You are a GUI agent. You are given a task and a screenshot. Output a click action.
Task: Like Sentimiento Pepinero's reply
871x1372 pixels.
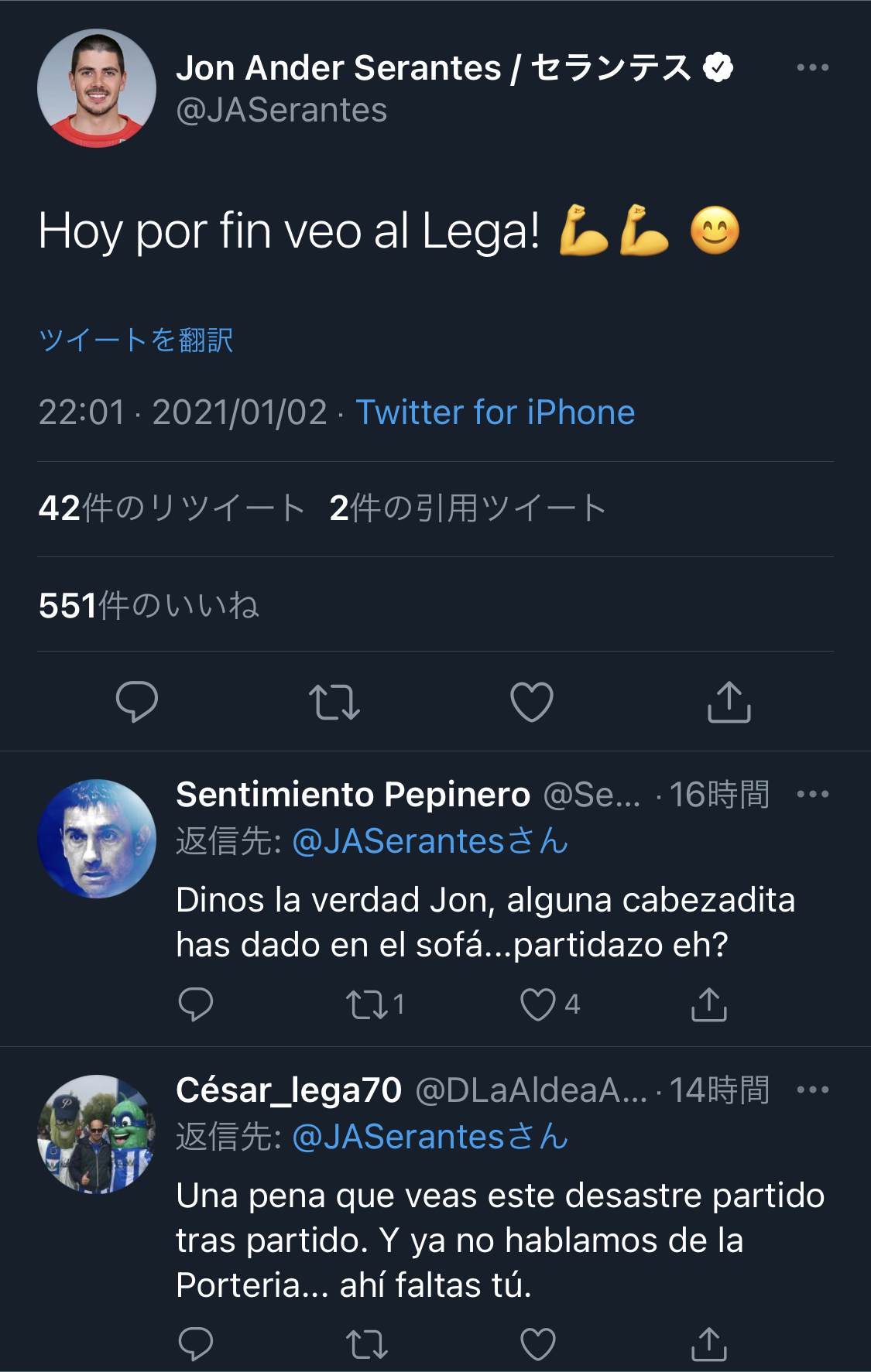pos(538,1004)
